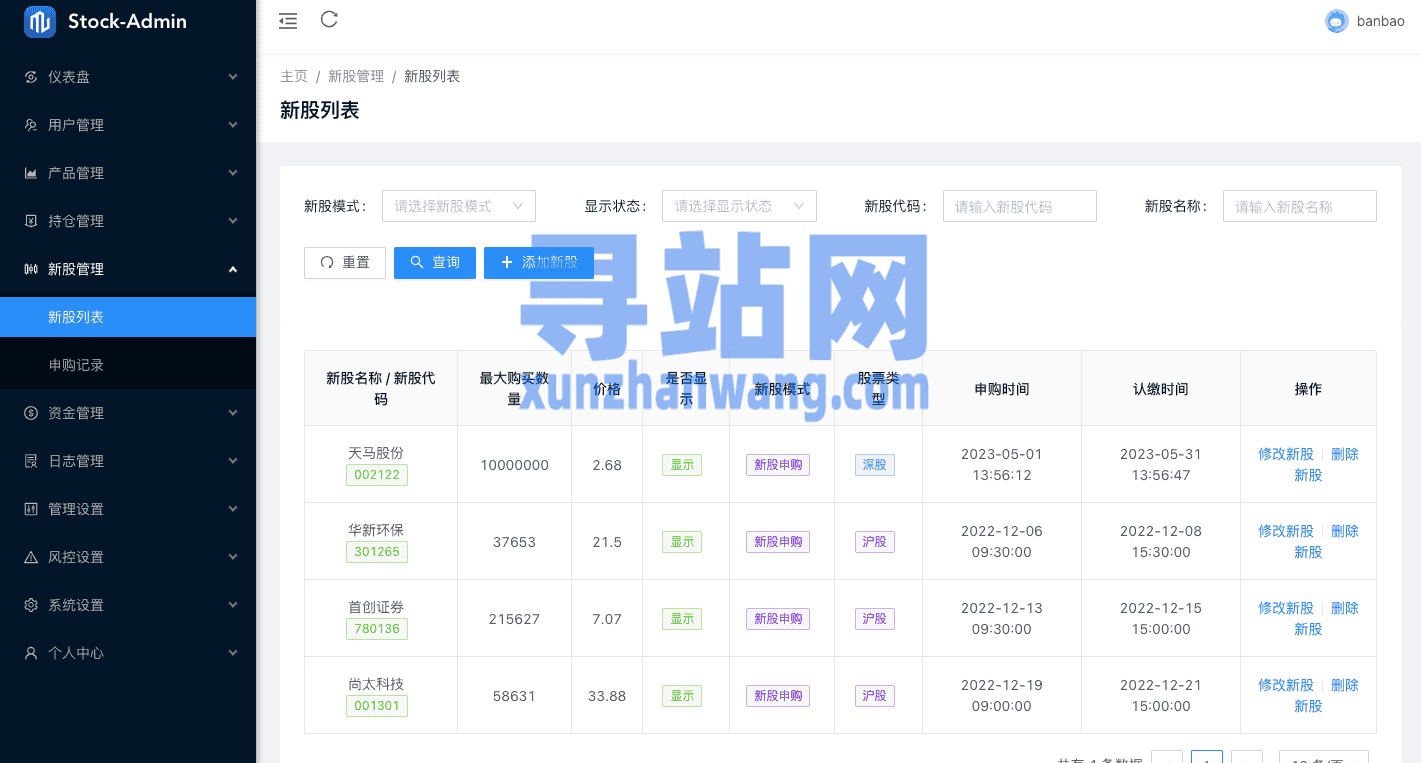Click 修改新股 for 天马股份
The width and height of the screenshot is (1421, 763).
click(x=1286, y=454)
